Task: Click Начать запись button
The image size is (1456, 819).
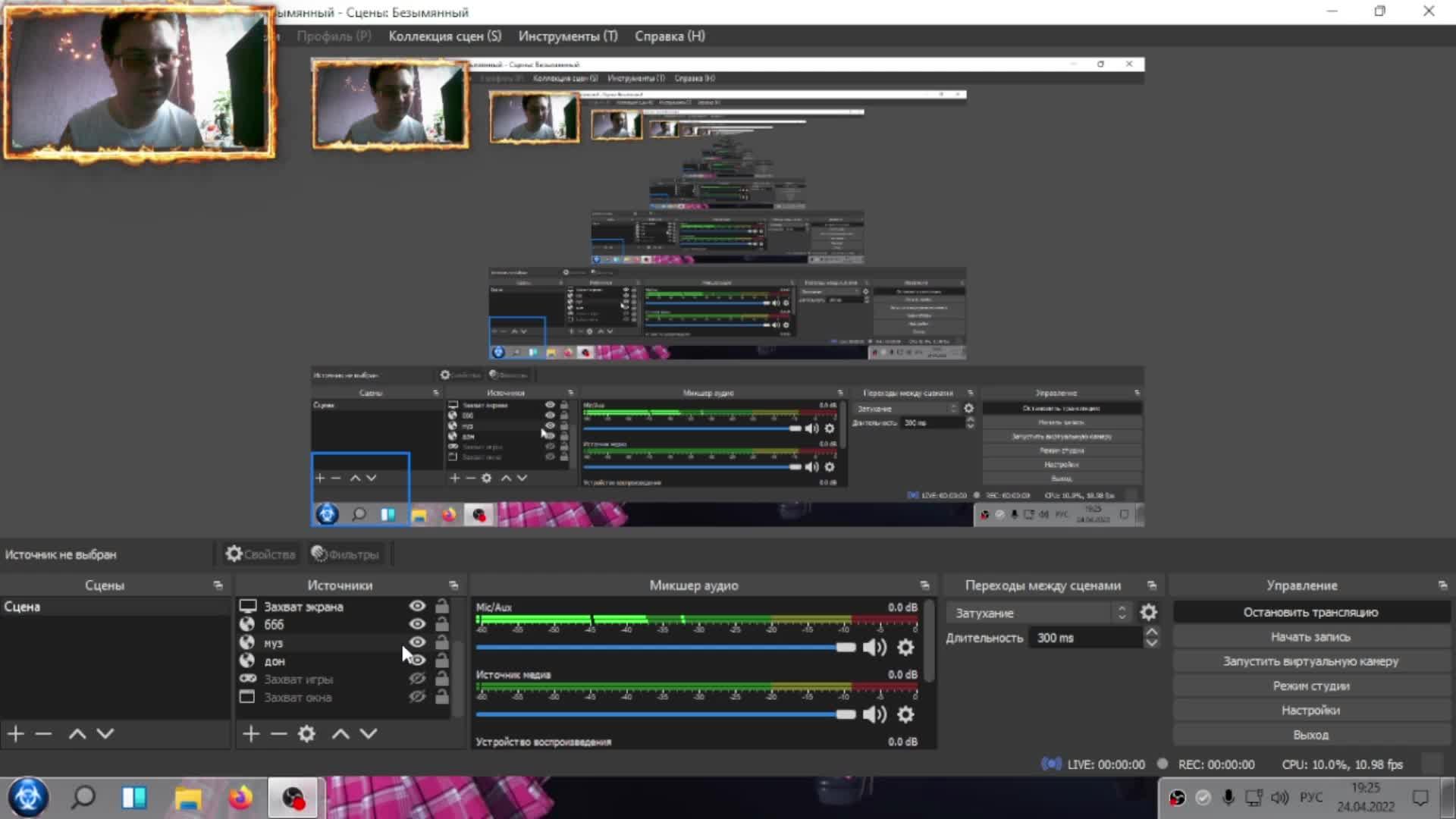Action: point(1310,637)
